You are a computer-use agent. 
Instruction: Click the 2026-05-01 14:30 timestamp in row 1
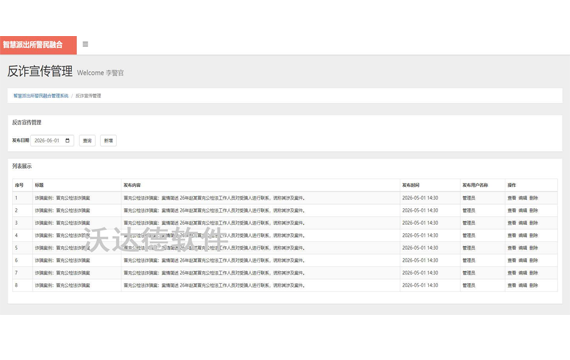420,198
